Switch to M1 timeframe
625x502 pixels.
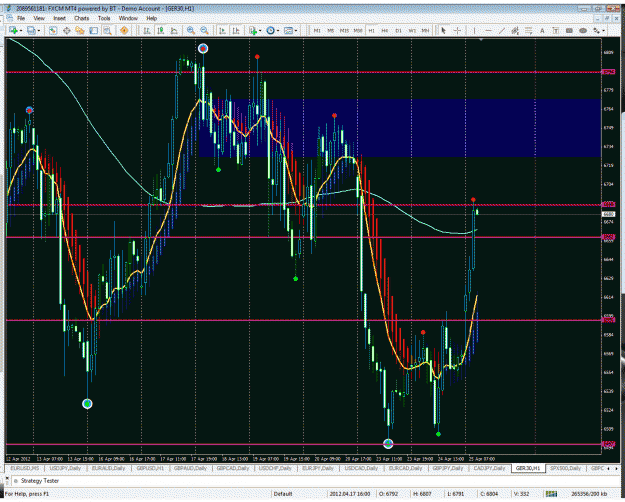pyautogui.click(x=317, y=31)
